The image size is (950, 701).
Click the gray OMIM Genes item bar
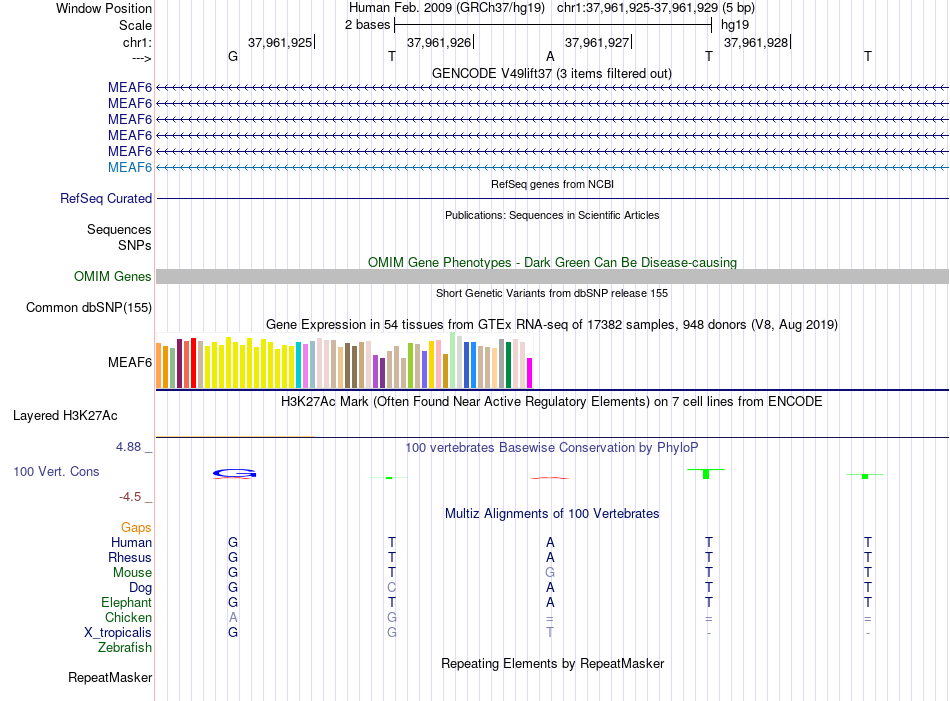pyautogui.click(x=552, y=276)
